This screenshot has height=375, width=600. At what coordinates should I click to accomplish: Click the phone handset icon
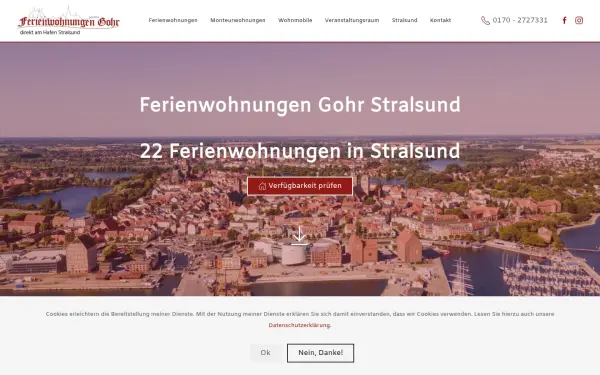(485, 21)
